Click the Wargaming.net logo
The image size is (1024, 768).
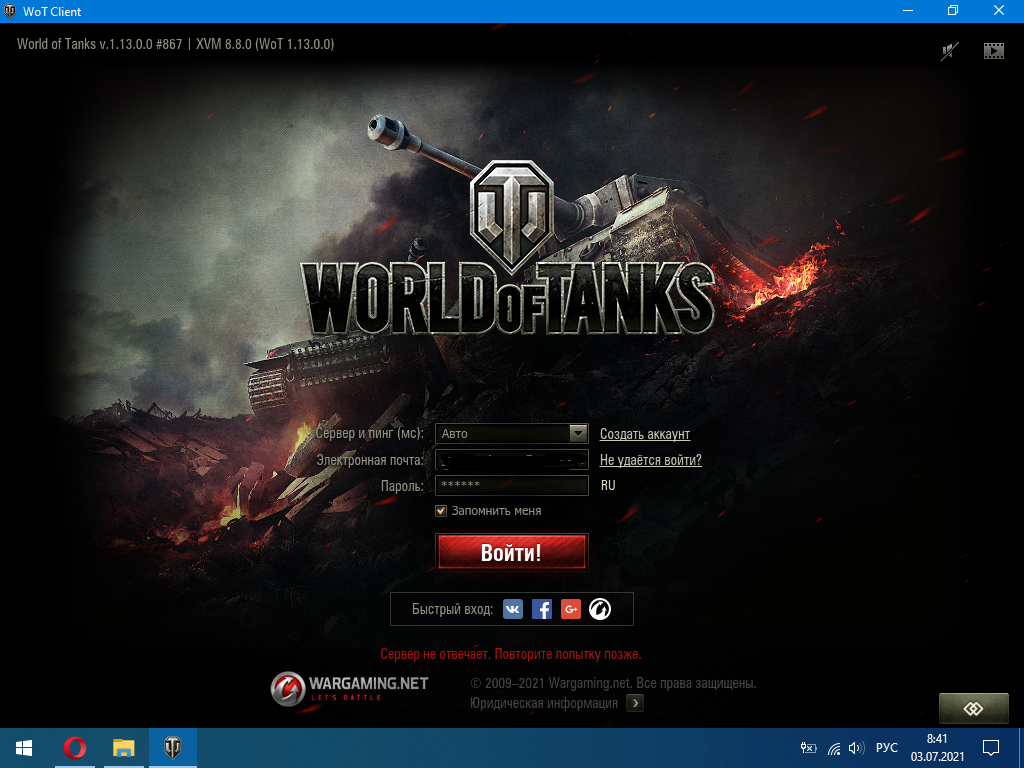pos(349,688)
